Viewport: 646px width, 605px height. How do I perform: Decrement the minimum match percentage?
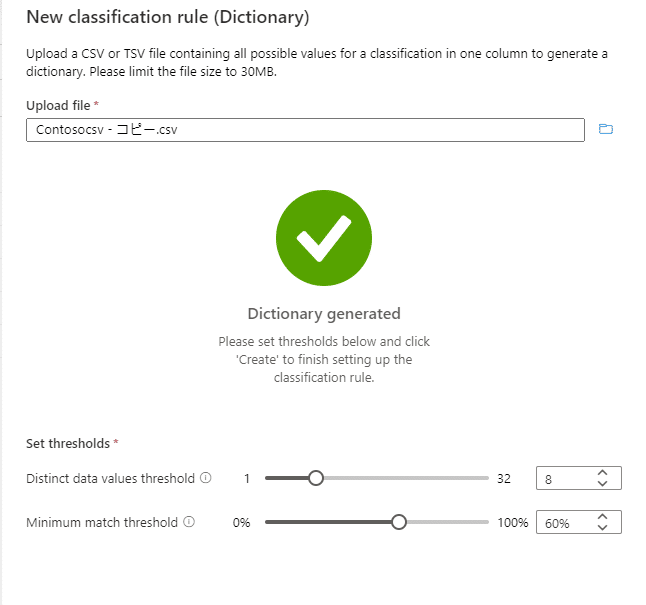pyautogui.click(x=602, y=528)
